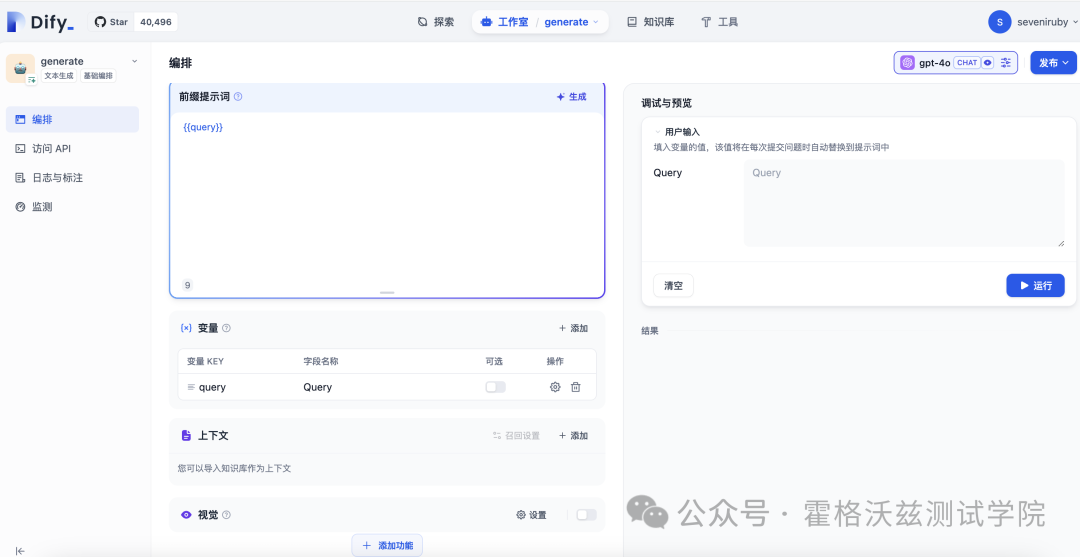The image size is (1080, 557).
Task: Open the settings gear for the query variable
Action: click(555, 387)
